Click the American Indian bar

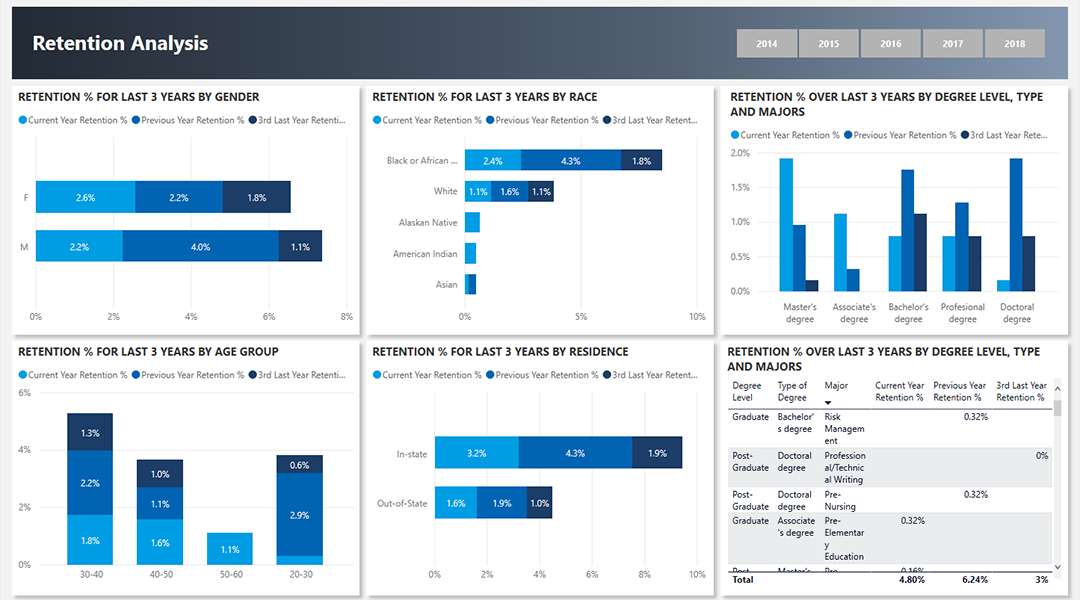point(470,254)
